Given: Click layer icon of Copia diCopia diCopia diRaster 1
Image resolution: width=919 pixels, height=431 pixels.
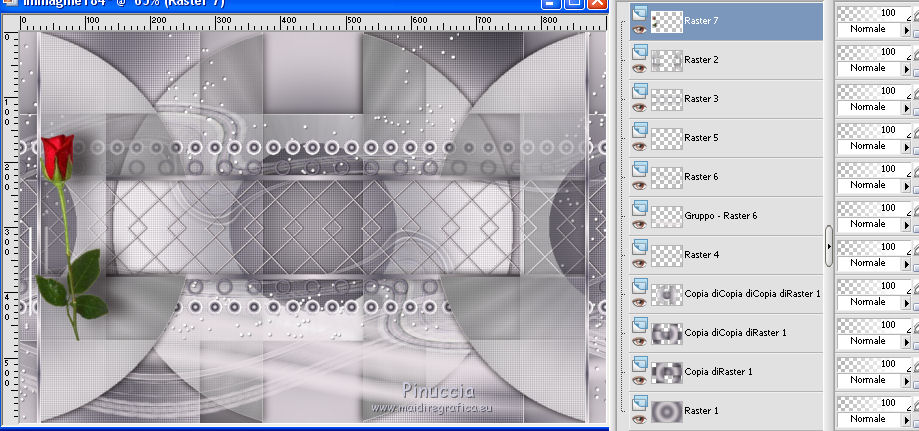Looking at the screenshot, I should point(640,286).
